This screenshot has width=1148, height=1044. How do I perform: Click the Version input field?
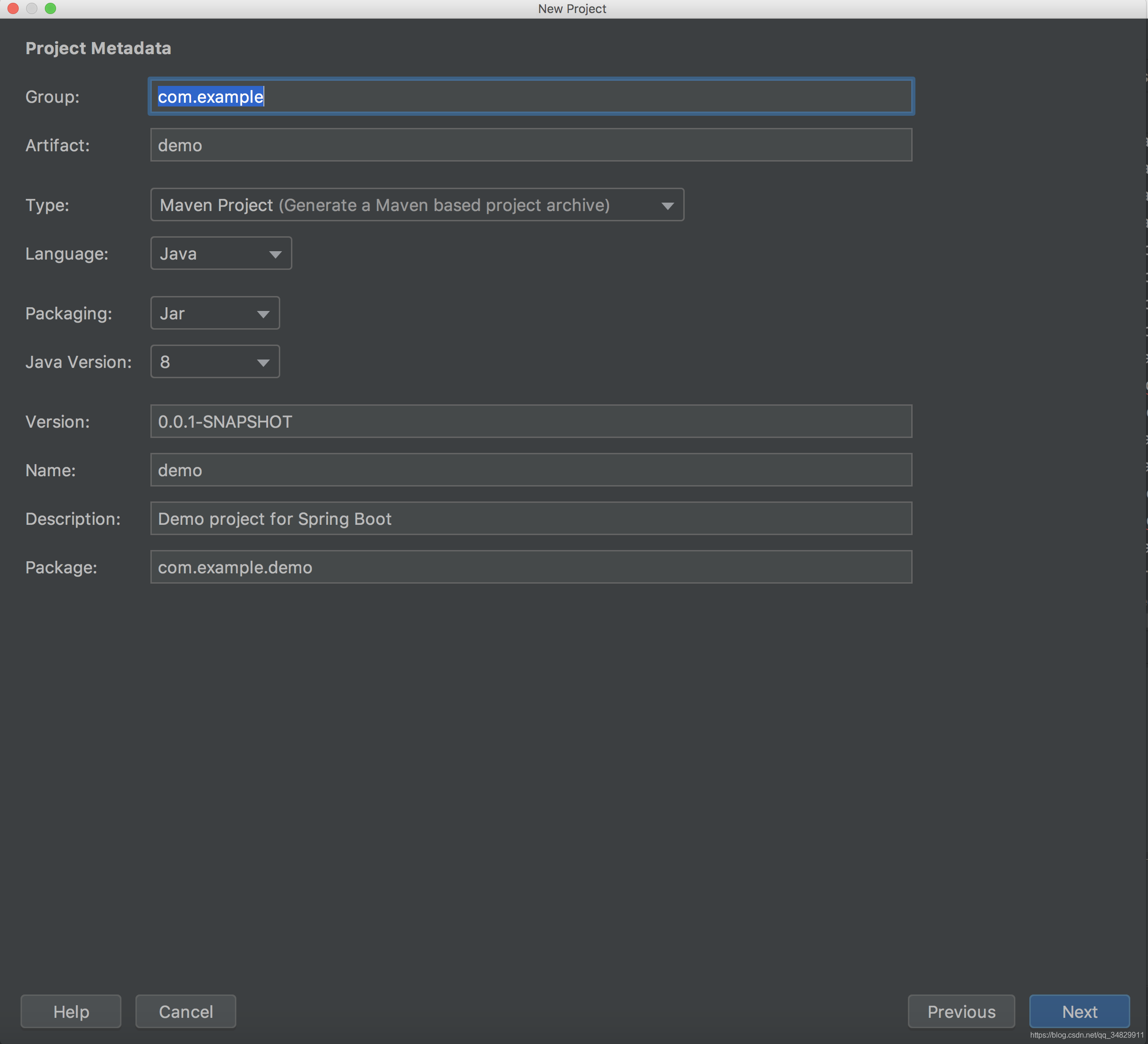point(531,421)
